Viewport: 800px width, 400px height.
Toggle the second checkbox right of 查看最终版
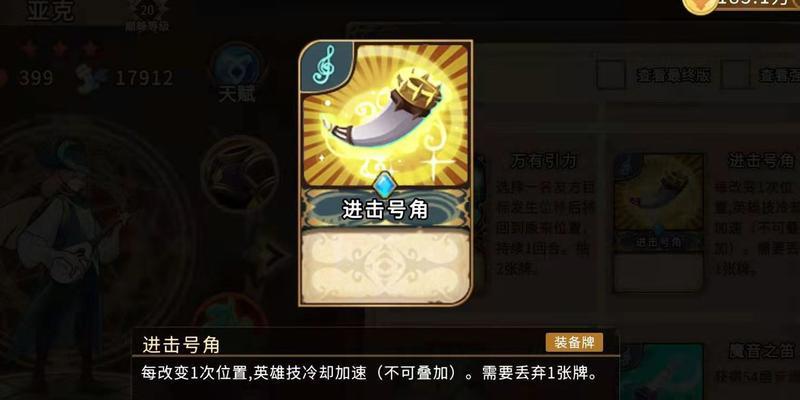point(735,75)
